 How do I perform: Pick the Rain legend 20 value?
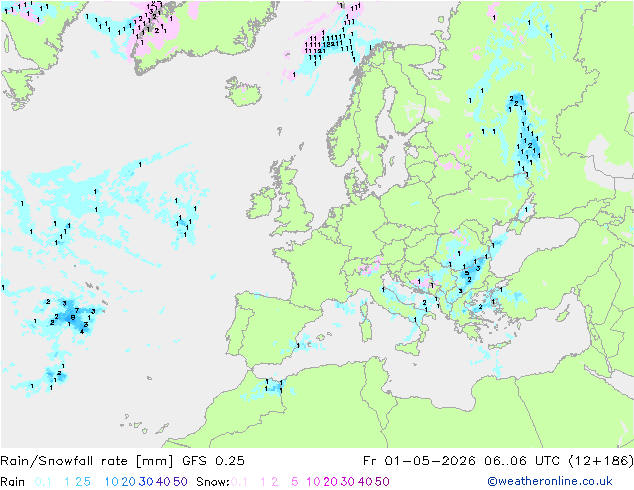[x=129, y=482]
